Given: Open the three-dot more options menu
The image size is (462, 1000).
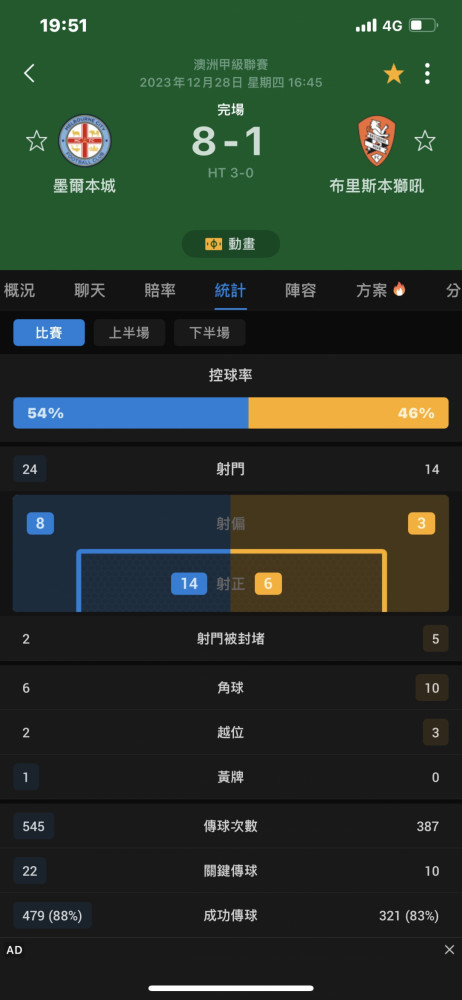Looking at the screenshot, I should click(x=427, y=74).
